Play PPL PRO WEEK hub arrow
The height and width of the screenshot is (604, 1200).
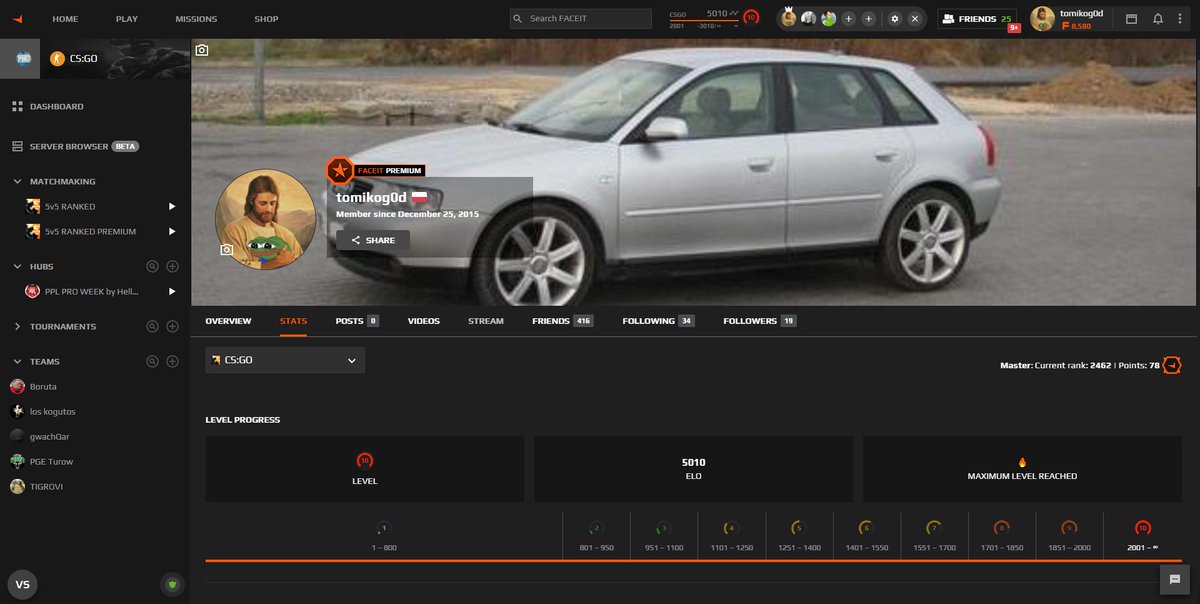tap(172, 291)
